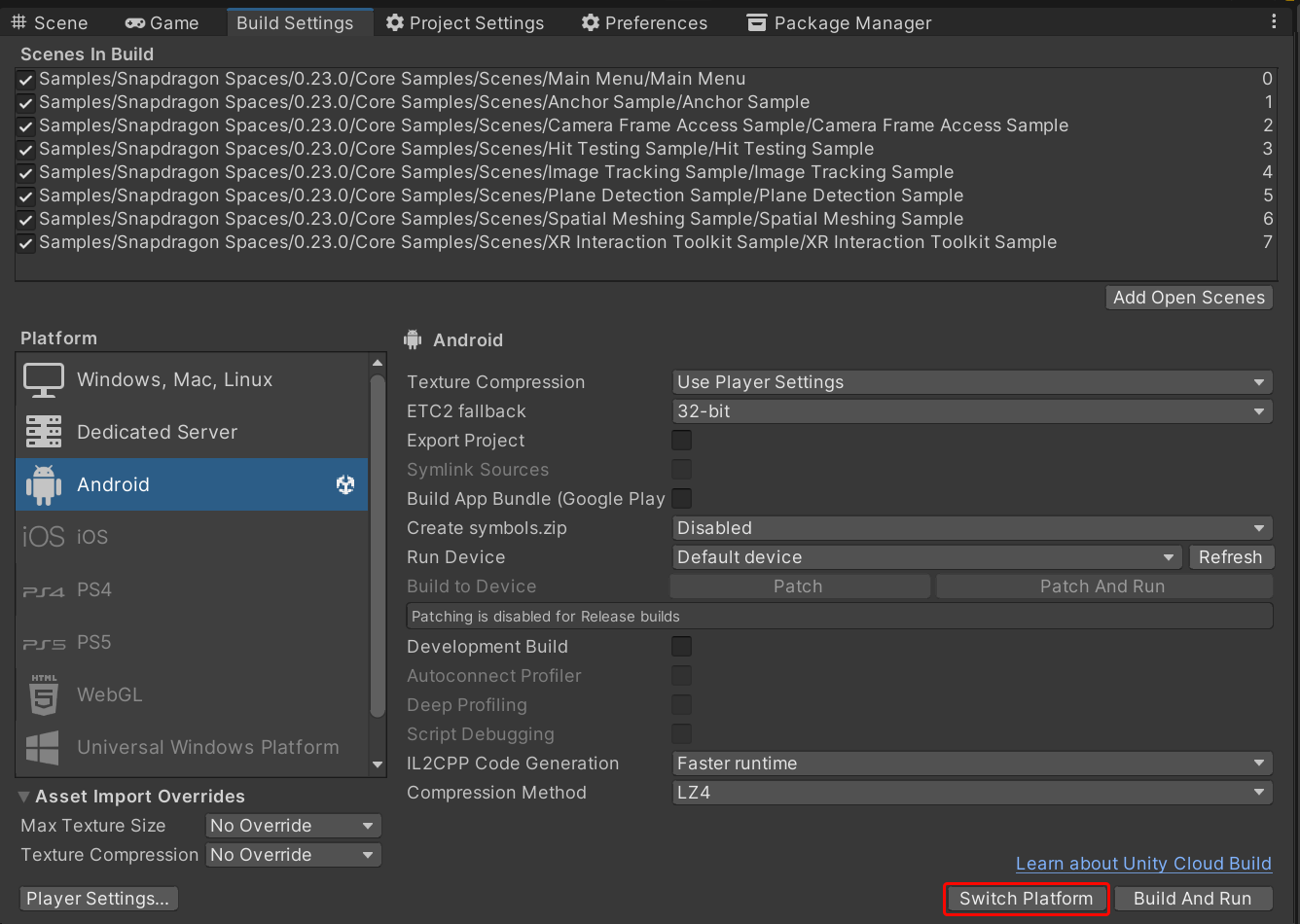The width and height of the screenshot is (1300, 924).
Task: Toggle Camera Frame Access Sample scene checkbox
Action: click(x=26, y=126)
